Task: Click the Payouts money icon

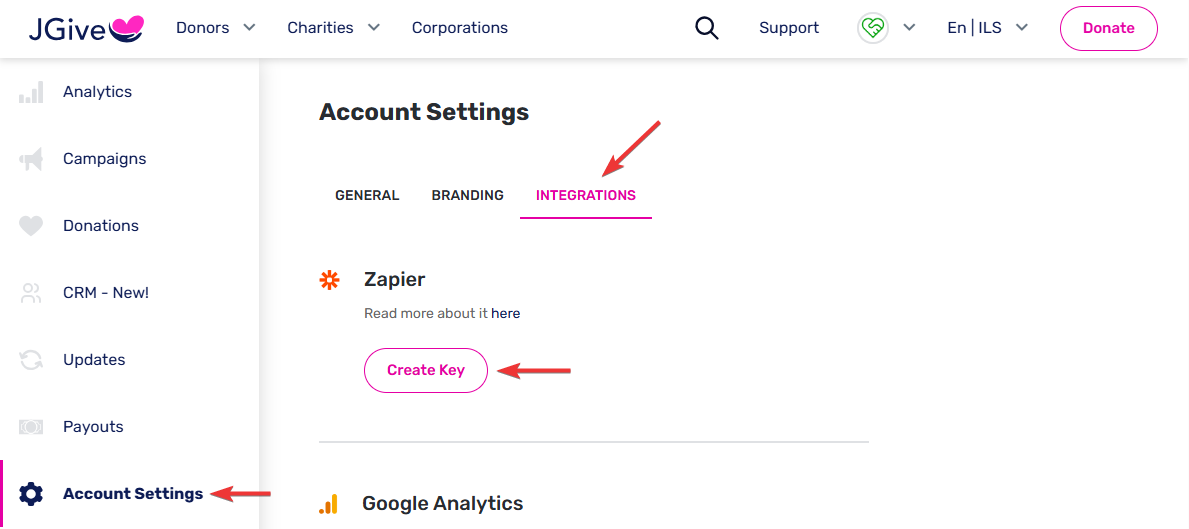Action: click(x=31, y=427)
